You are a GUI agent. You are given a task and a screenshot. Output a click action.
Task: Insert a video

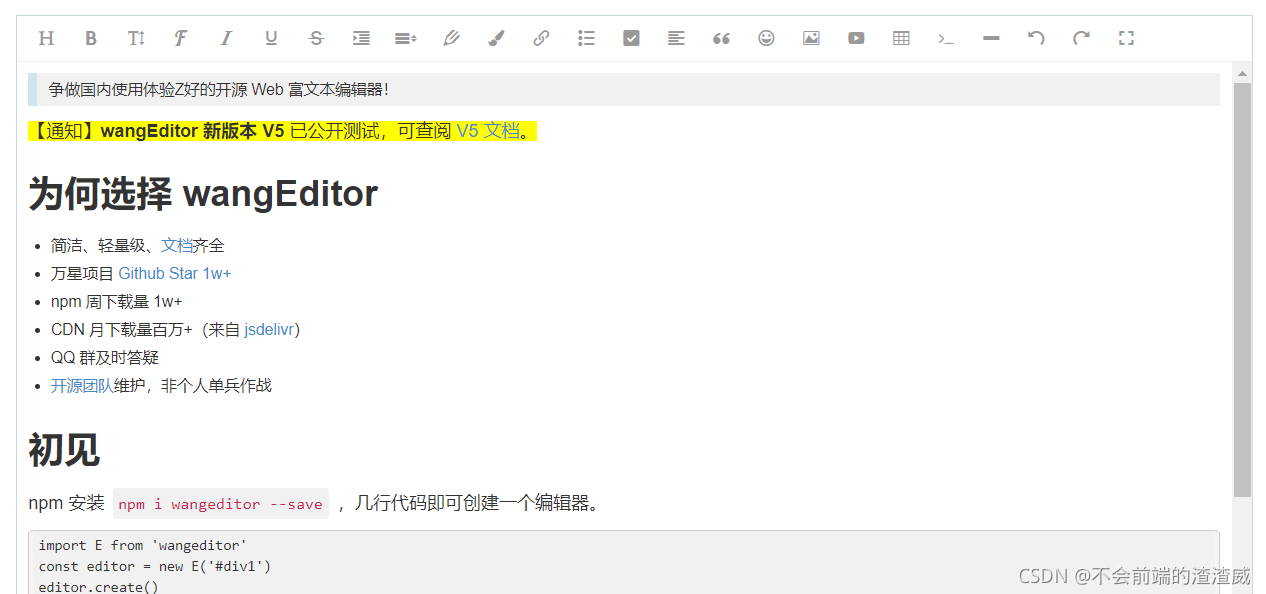pyautogui.click(x=856, y=38)
